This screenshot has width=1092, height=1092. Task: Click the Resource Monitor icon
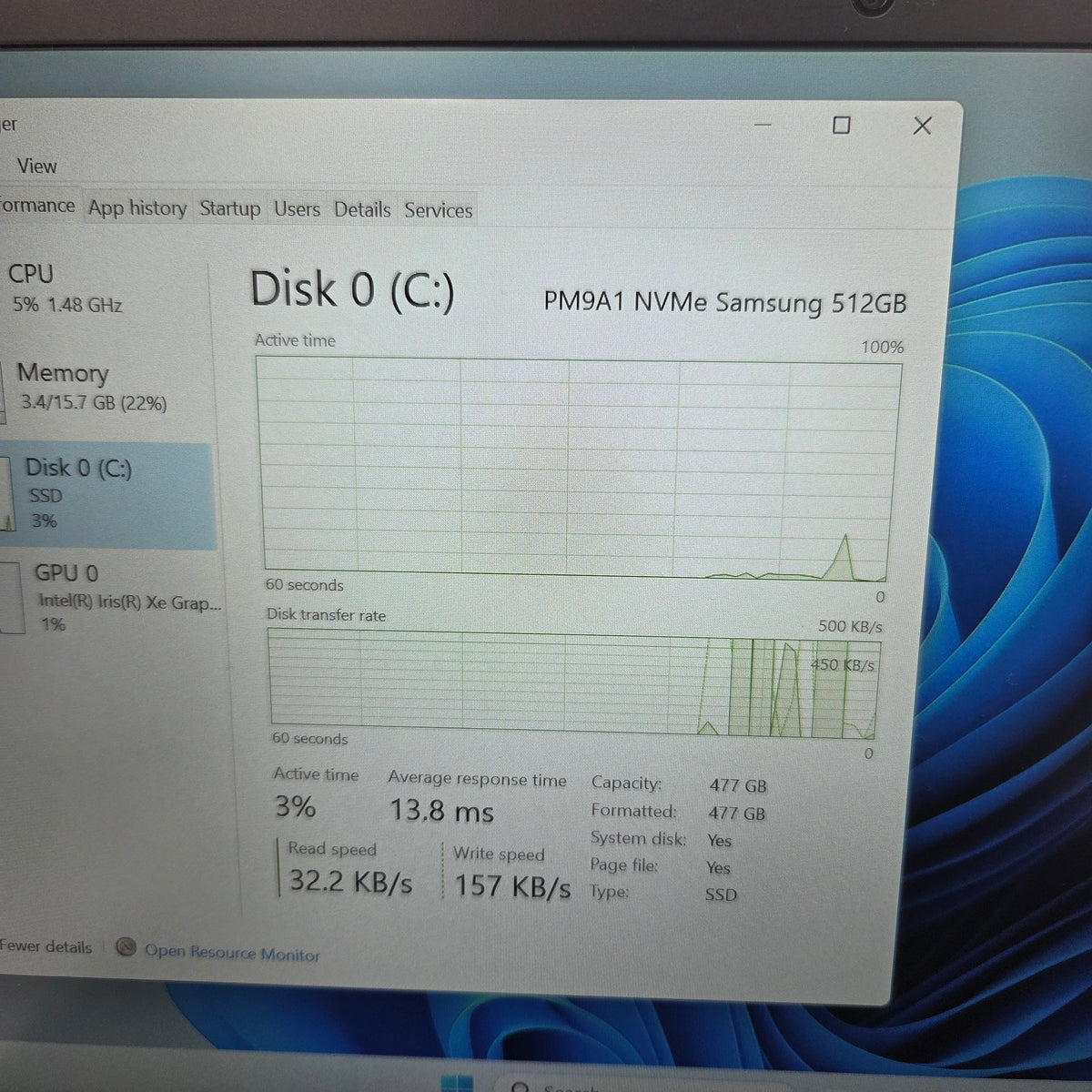pyautogui.click(x=126, y=948)
